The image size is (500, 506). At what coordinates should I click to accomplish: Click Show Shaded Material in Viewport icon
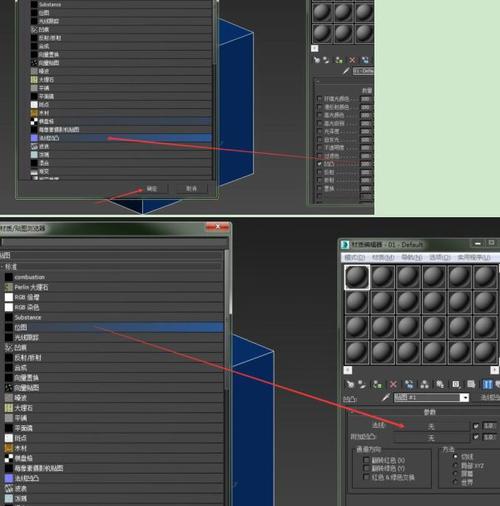(471, 384)
